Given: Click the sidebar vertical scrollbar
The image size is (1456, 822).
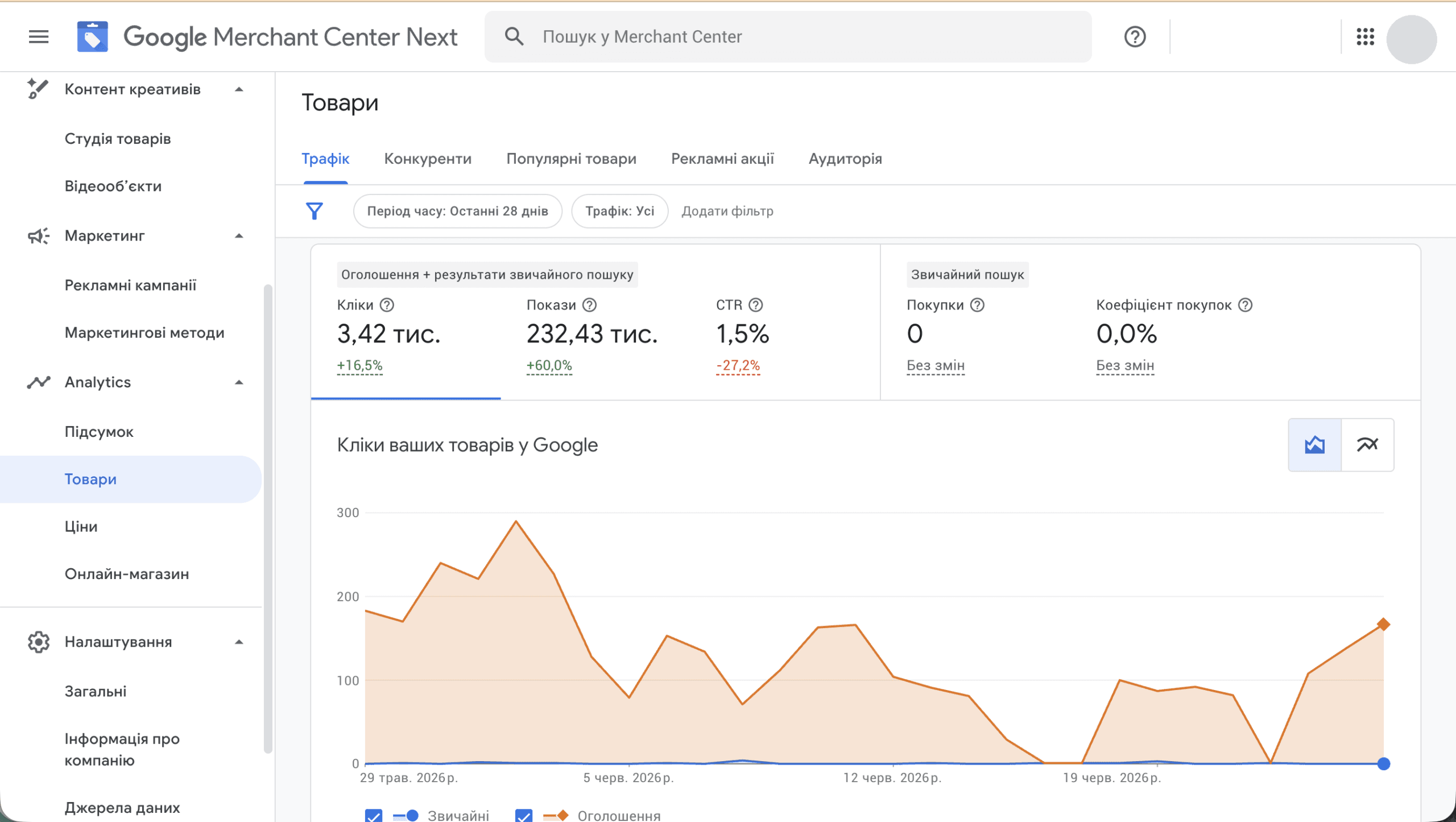Looking at the screenshot, I should [x=267, y=518].
